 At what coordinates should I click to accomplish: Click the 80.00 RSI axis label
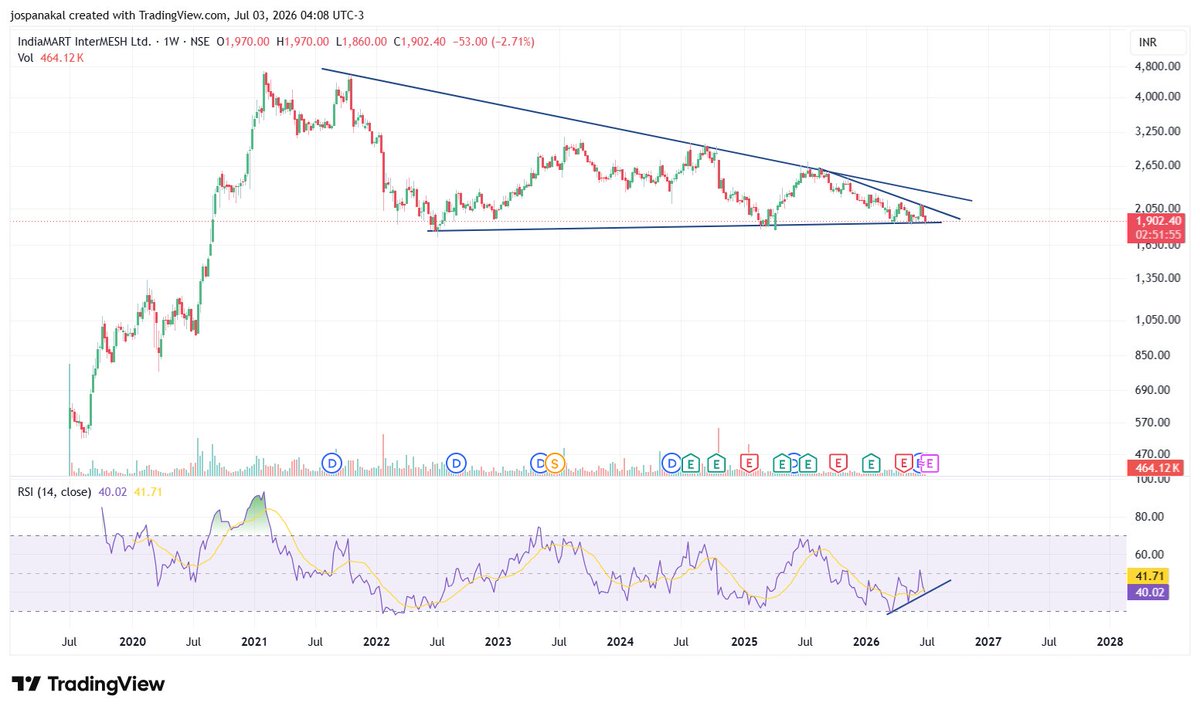1149,517
